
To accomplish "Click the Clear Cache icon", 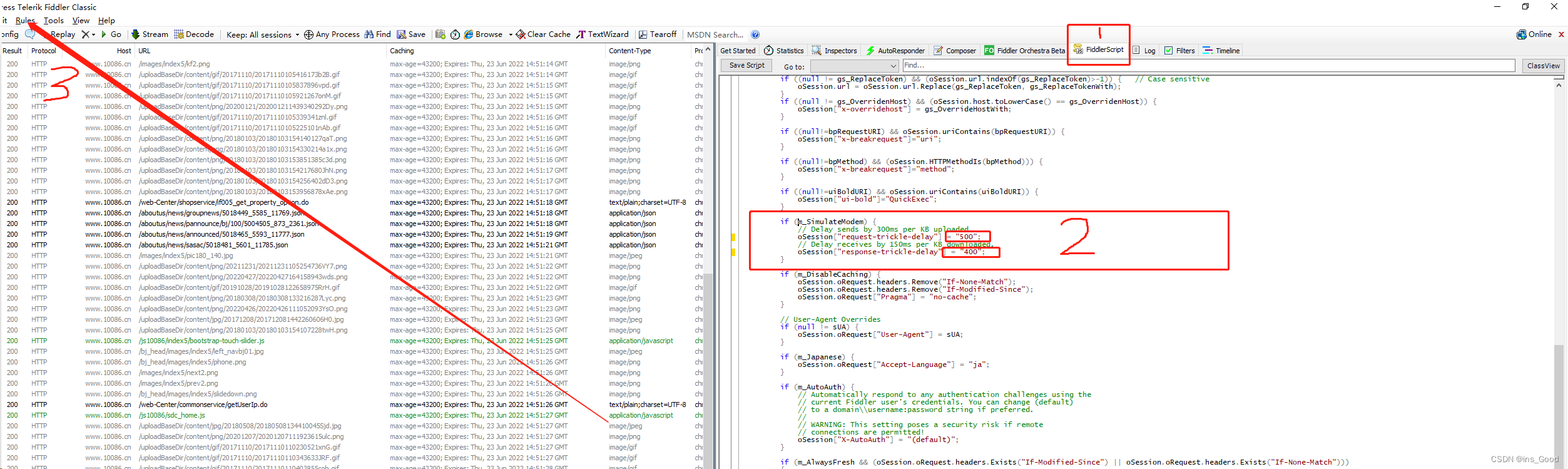I will [521, 34].
